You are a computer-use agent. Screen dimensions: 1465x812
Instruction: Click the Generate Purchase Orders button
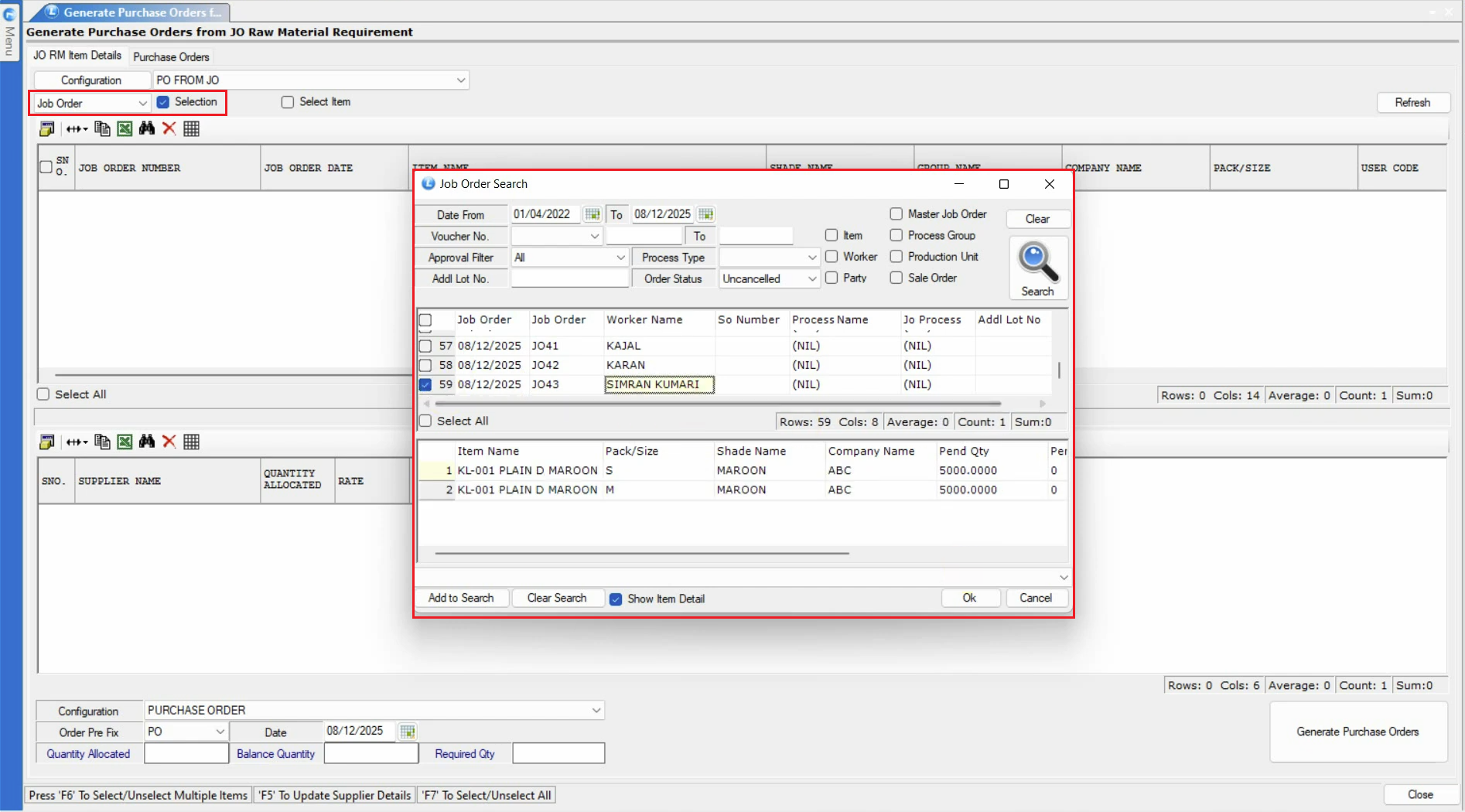(x=1357, y=732)
